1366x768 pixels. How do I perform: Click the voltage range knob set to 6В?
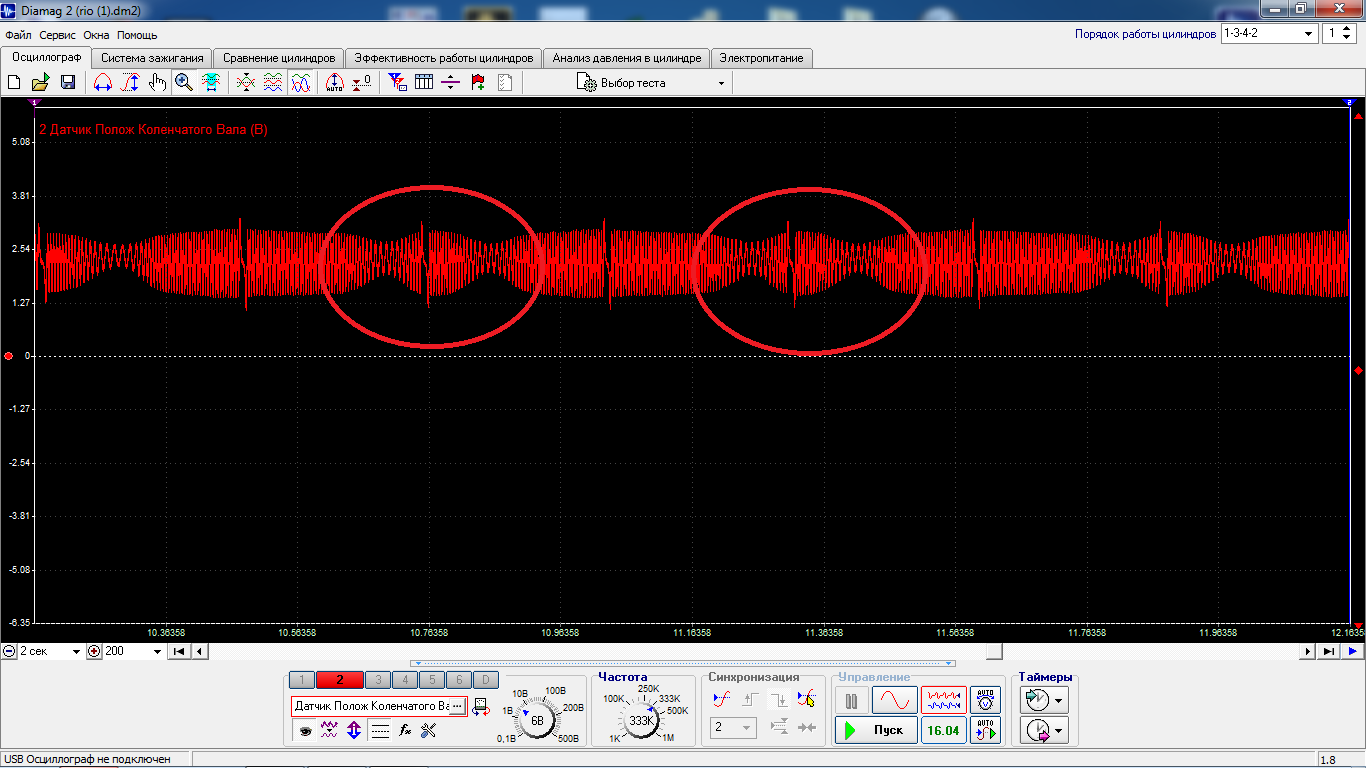coord(536,720)
